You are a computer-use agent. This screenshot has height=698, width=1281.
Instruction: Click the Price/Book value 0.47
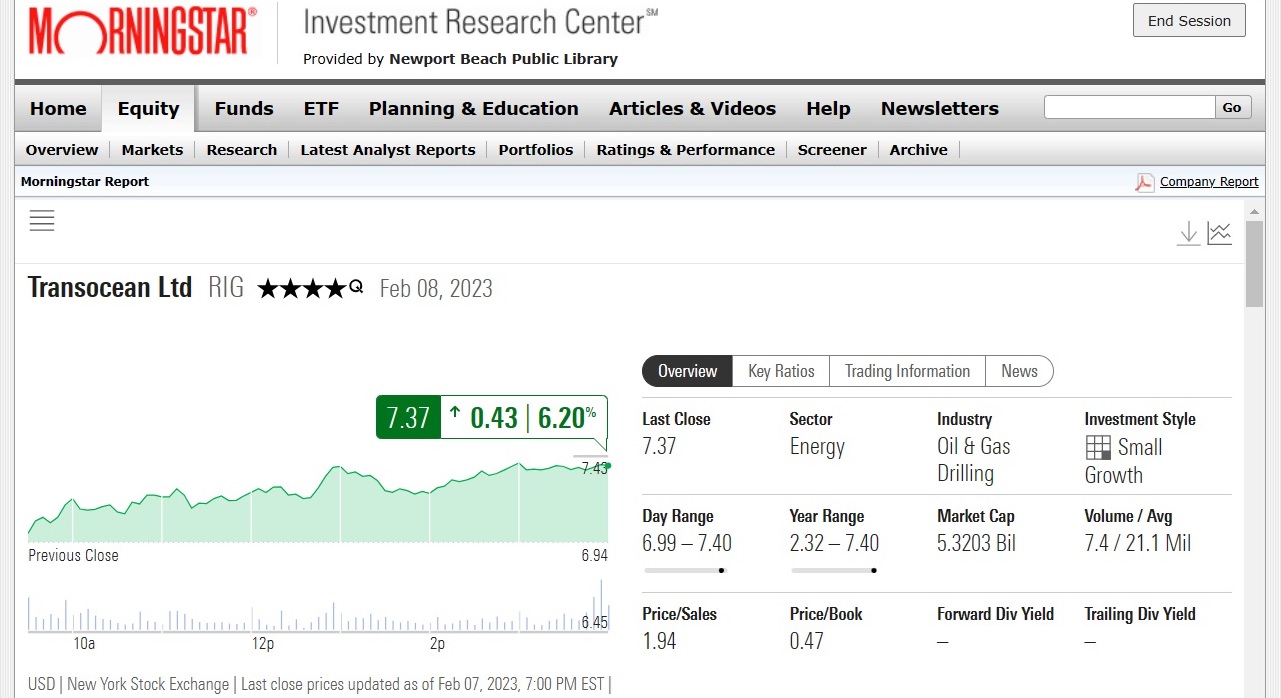click(806, 641)
